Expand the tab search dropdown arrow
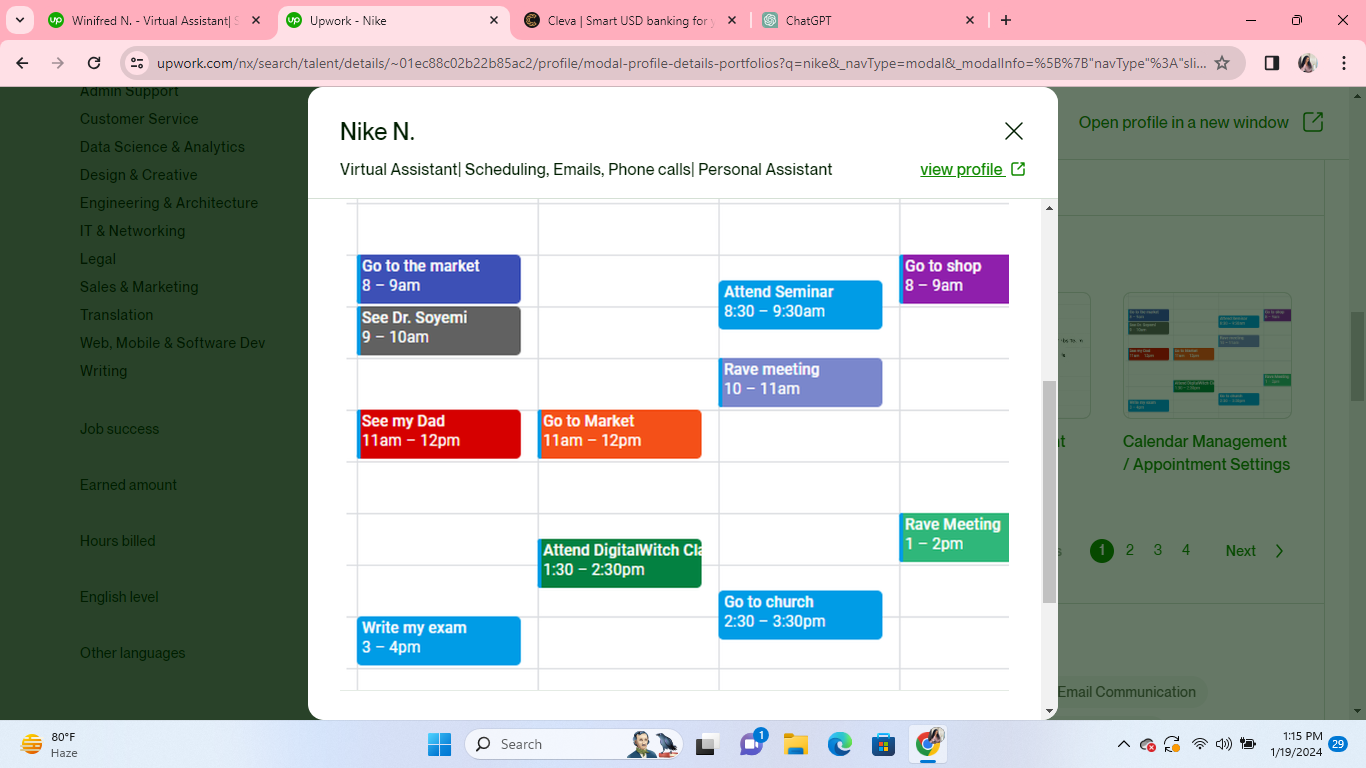The image size is (1366, 768). point(20,20)
